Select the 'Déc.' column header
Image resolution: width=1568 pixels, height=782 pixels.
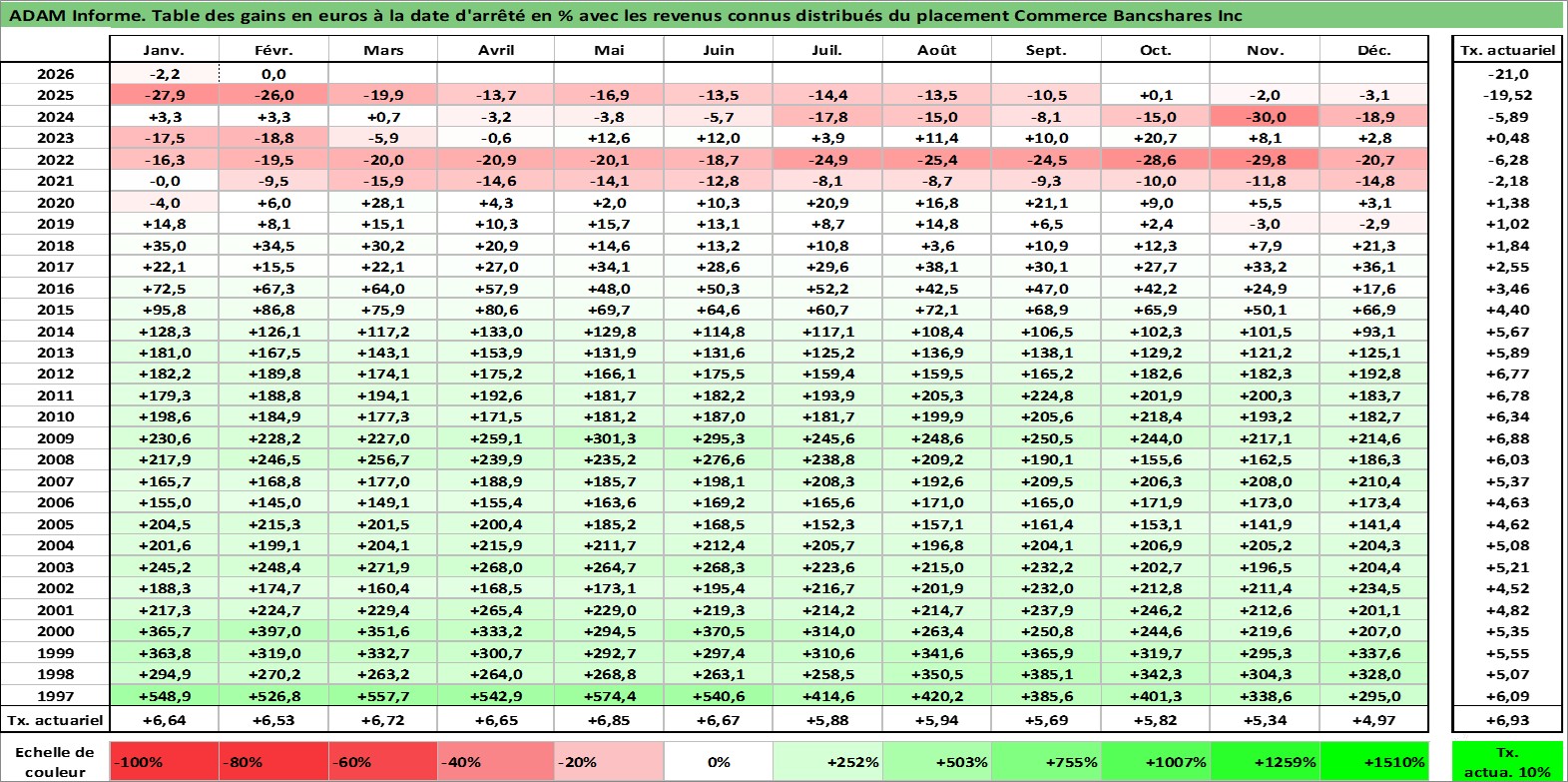[1374, 50]
